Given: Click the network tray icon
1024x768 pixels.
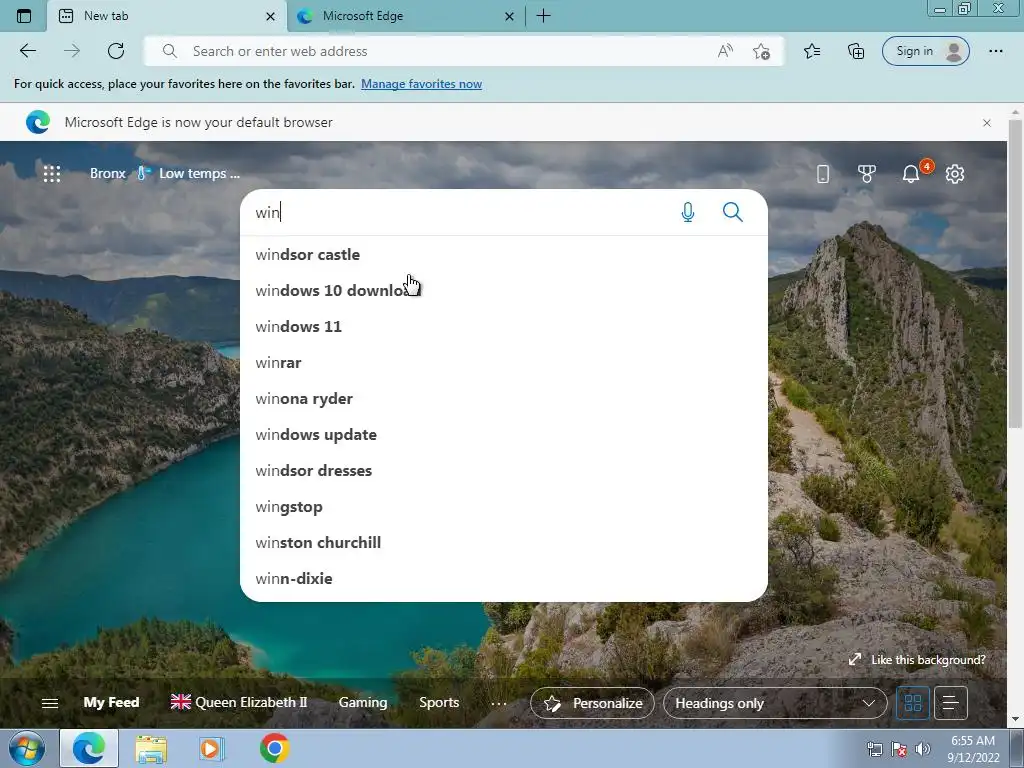Looking at the screenshot, I should tap(874, 749).
